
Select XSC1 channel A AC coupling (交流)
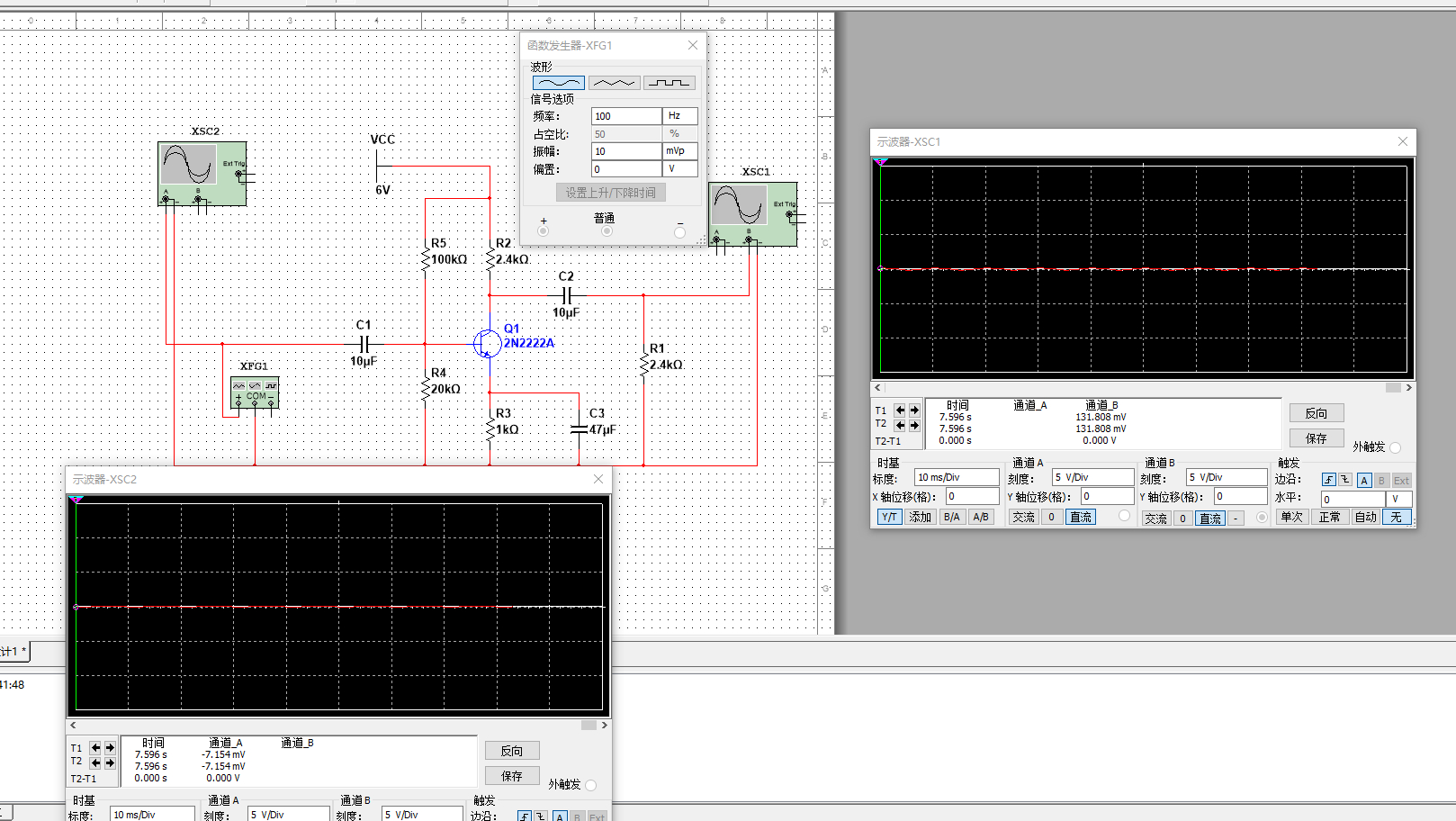click(1023, 518)
